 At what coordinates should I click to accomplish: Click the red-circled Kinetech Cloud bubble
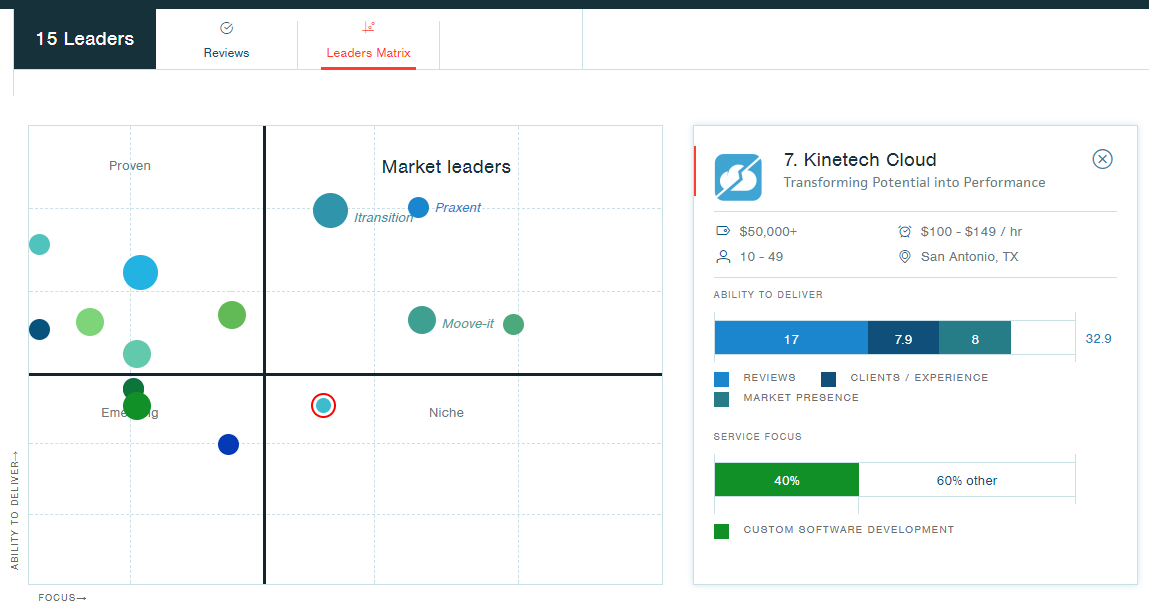[x=323, y=405]
